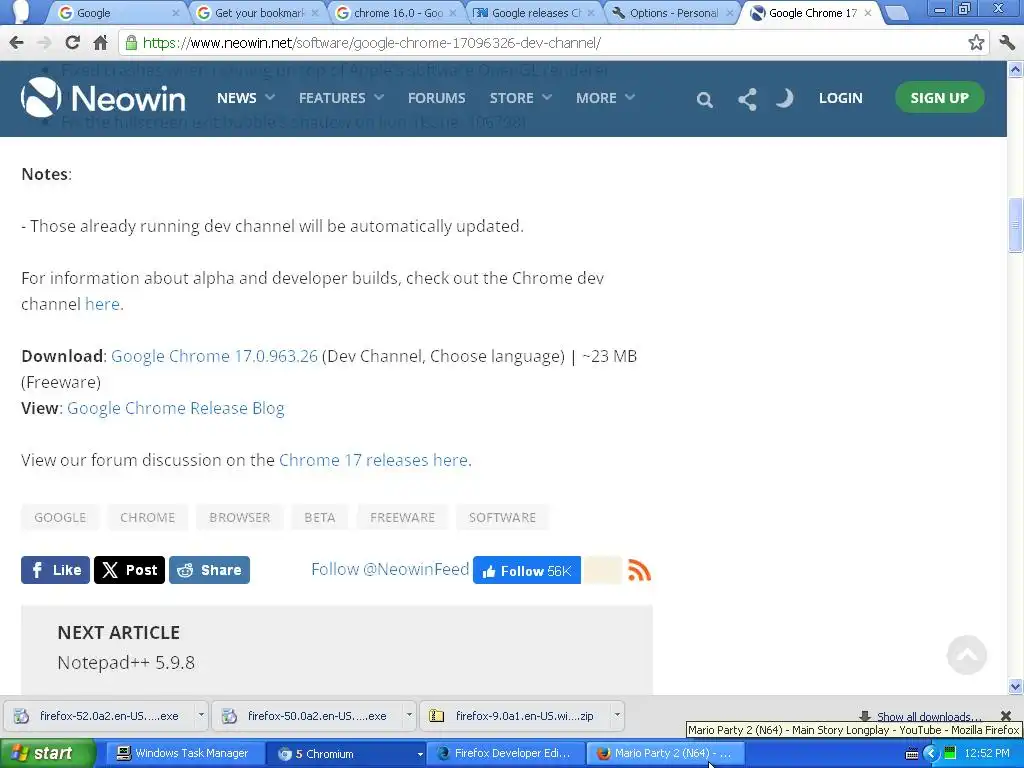Image resolution: width=1024 pixels, height=768 pixels.
Task: Open the Chrome dev channel 'here' link
Action: (103, 304)
